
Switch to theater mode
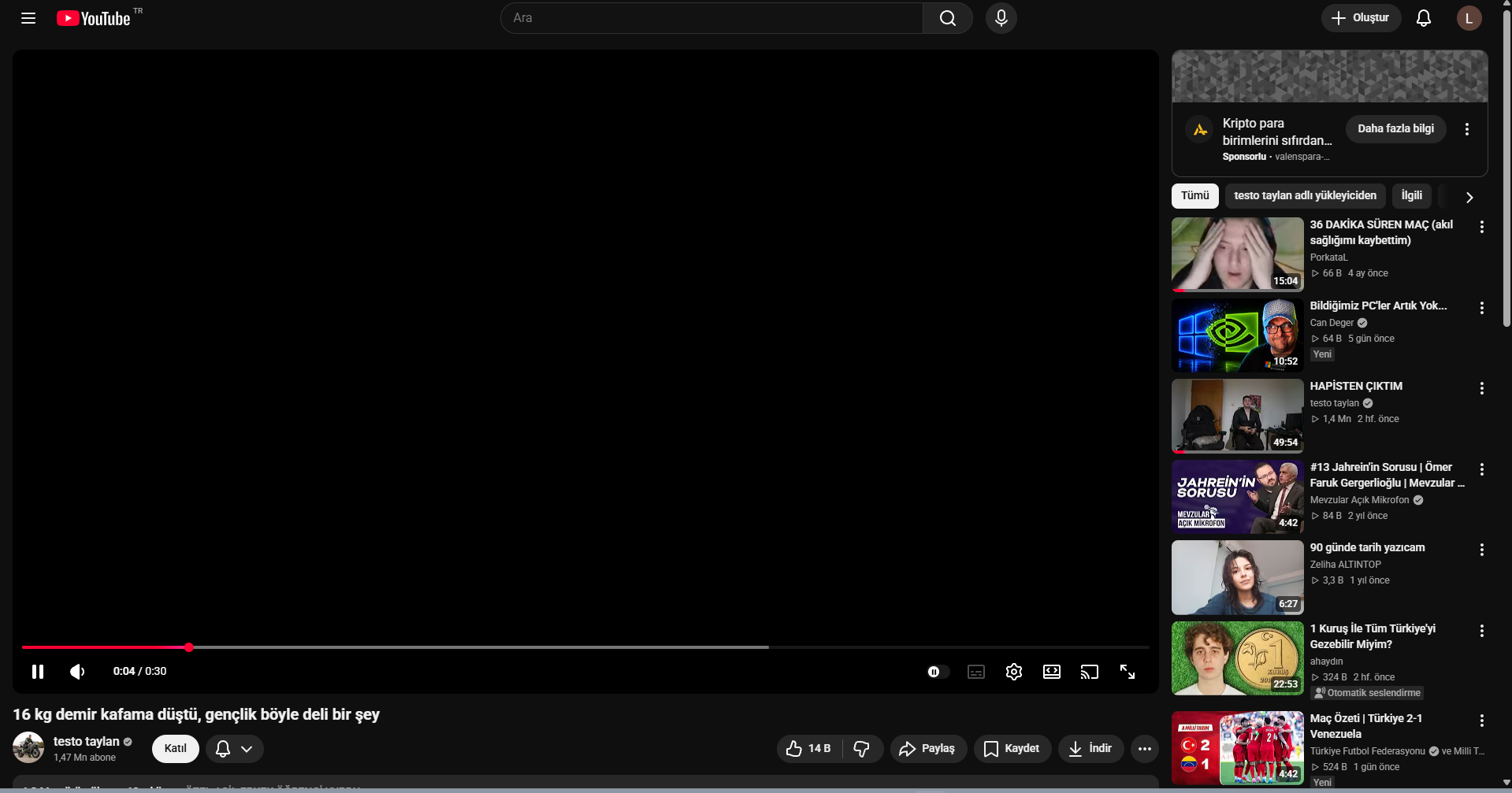[1052, 672]
